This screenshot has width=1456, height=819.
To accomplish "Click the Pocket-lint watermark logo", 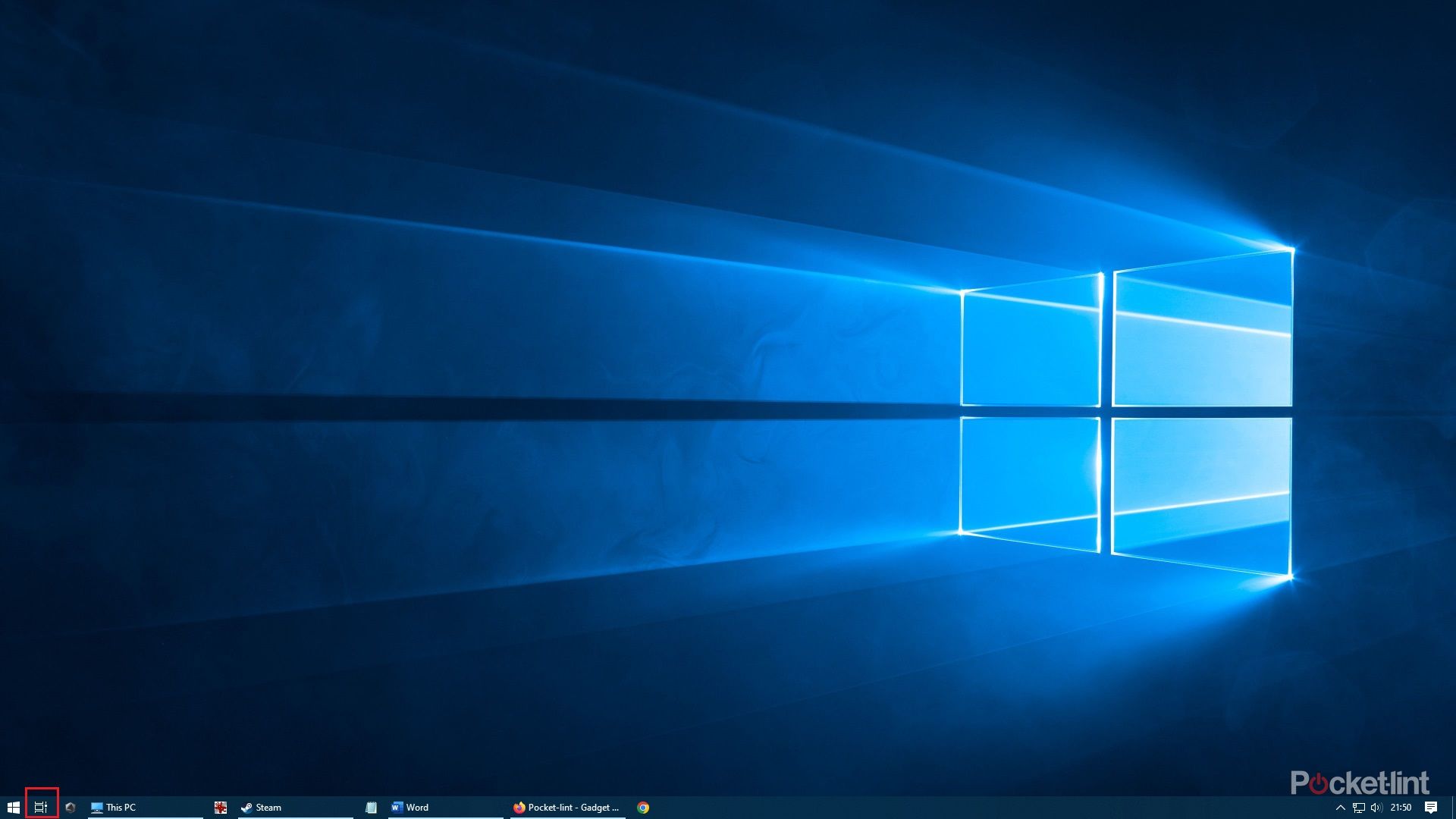I will [x=1359, y=782].
